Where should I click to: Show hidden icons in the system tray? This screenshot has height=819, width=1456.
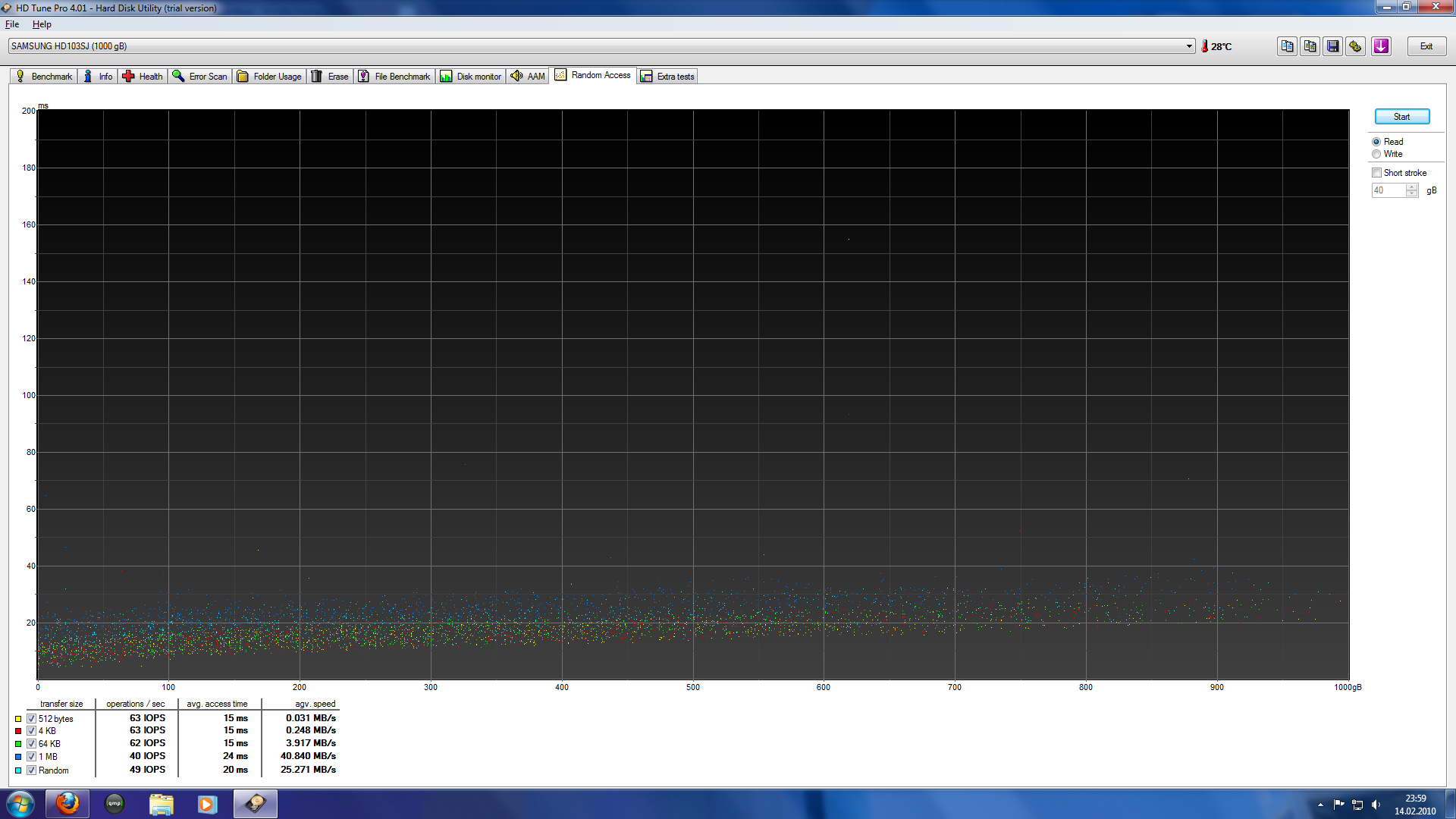[x=1320, y=805]
